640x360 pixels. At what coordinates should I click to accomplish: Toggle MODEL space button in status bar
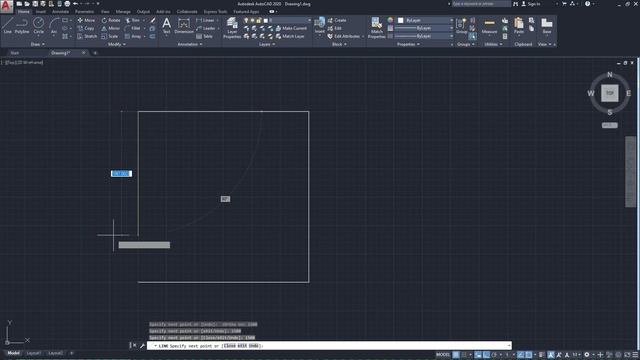click(x=443, y=355)
